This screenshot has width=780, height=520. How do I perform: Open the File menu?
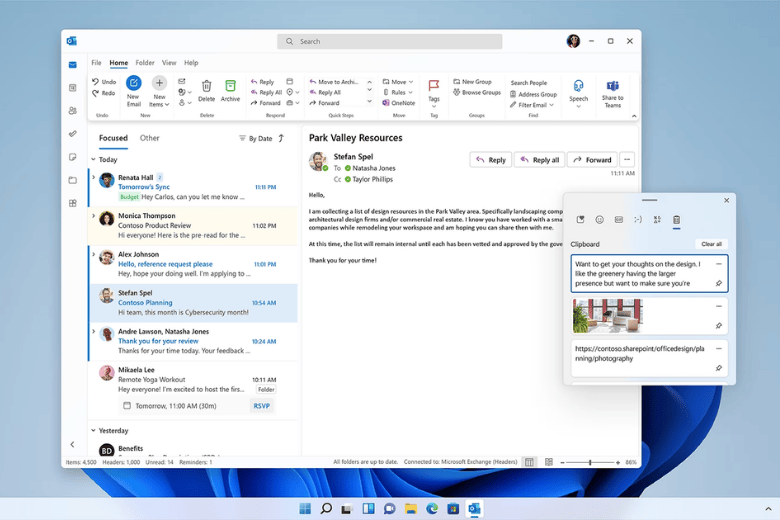97,63
